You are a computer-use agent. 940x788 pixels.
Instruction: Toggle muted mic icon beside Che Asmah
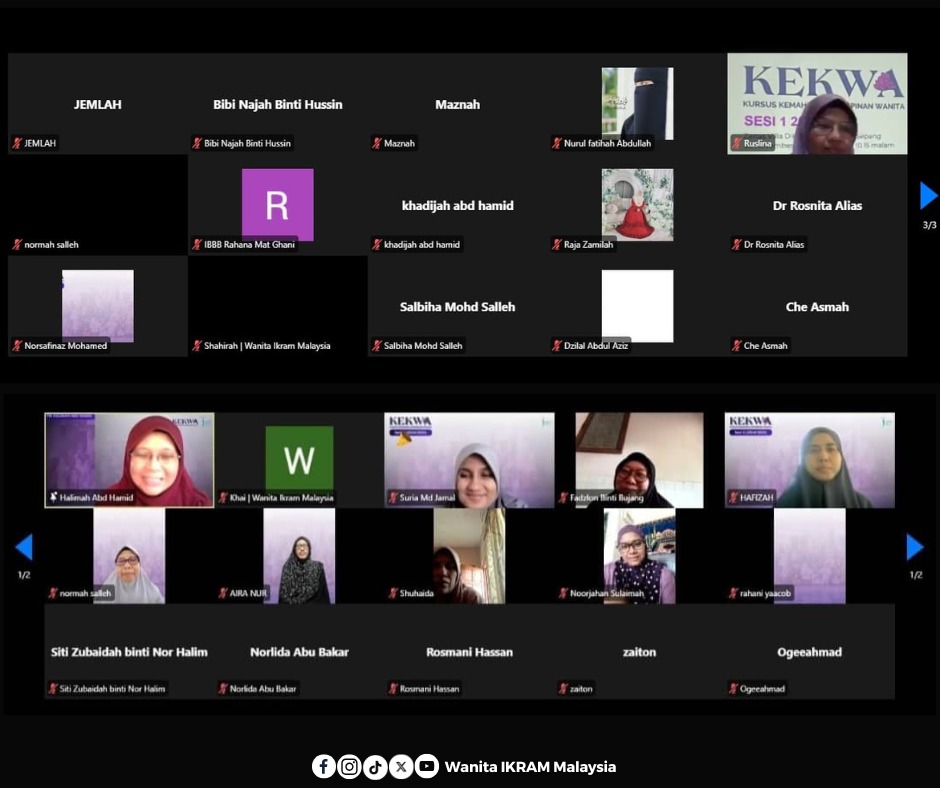736,346
